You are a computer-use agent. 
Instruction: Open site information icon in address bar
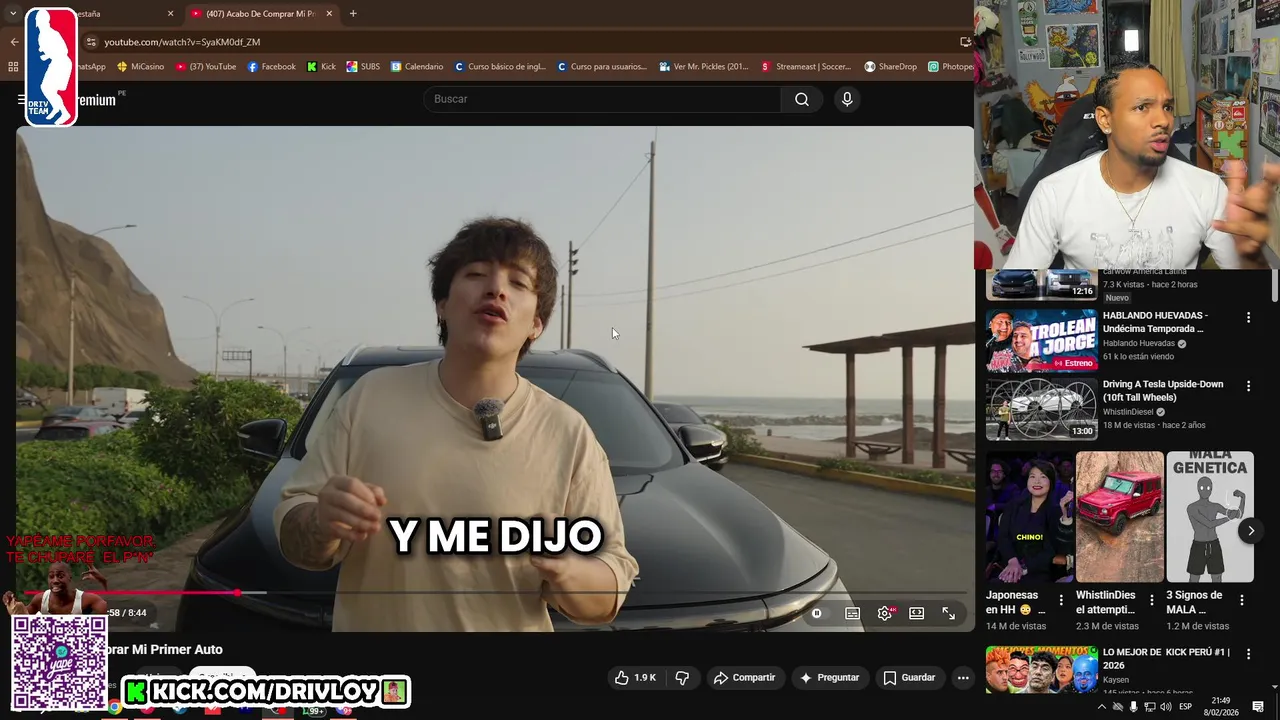[x=91, y=42]
